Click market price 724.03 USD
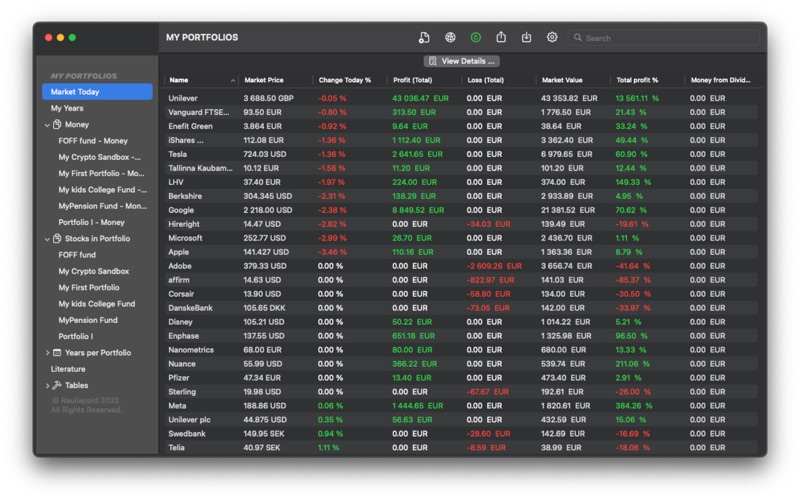Screen dimensions: 800x500 pos(265,154)
